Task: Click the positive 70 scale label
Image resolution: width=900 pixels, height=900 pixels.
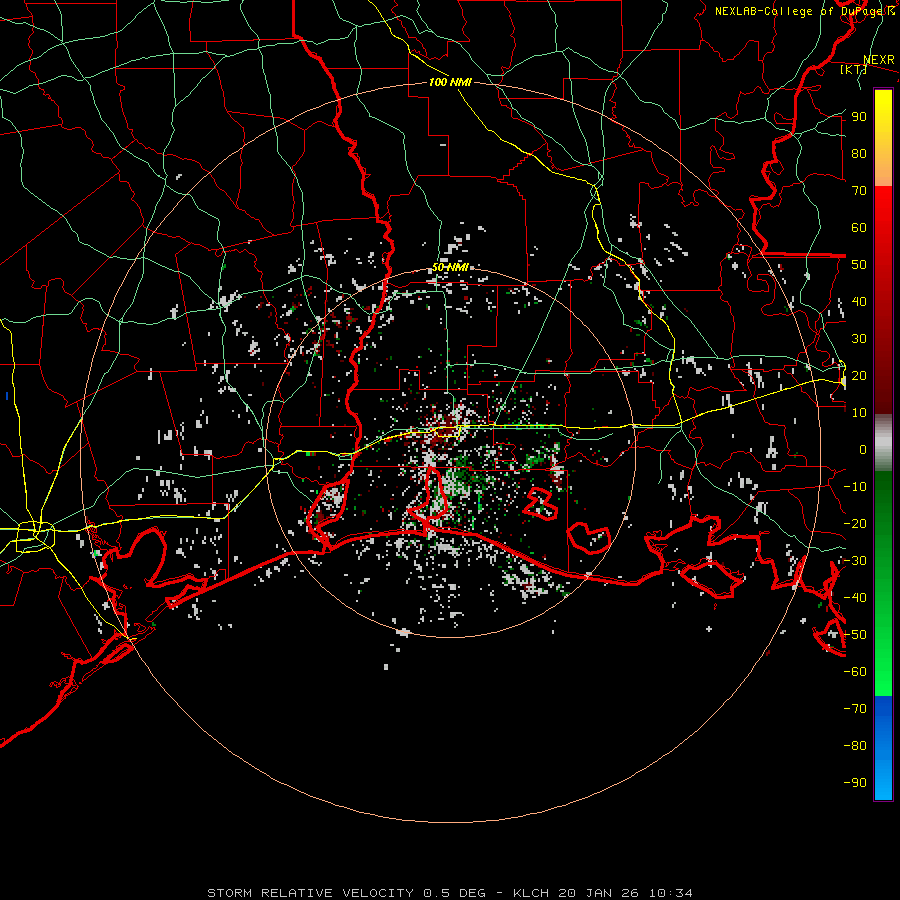Action: (859, 191)
